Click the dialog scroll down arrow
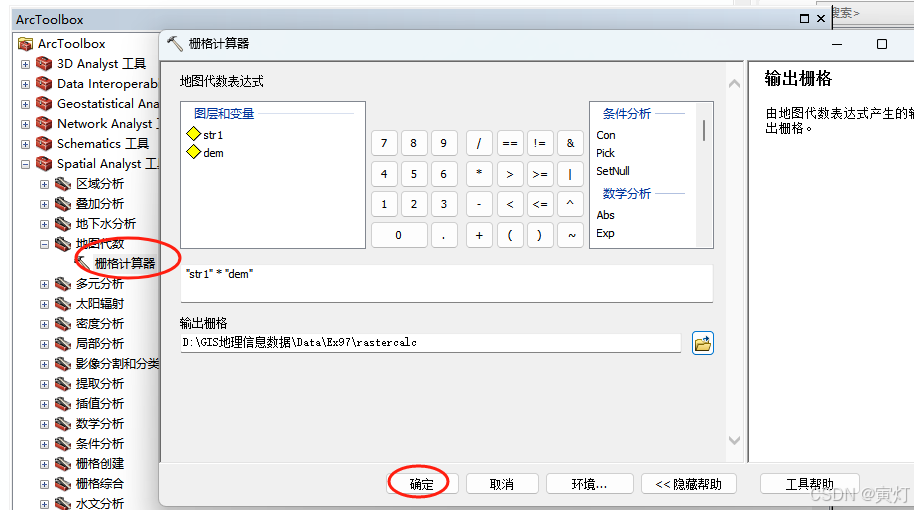This screenshot has width=914, height=510. tap(734, 440)
